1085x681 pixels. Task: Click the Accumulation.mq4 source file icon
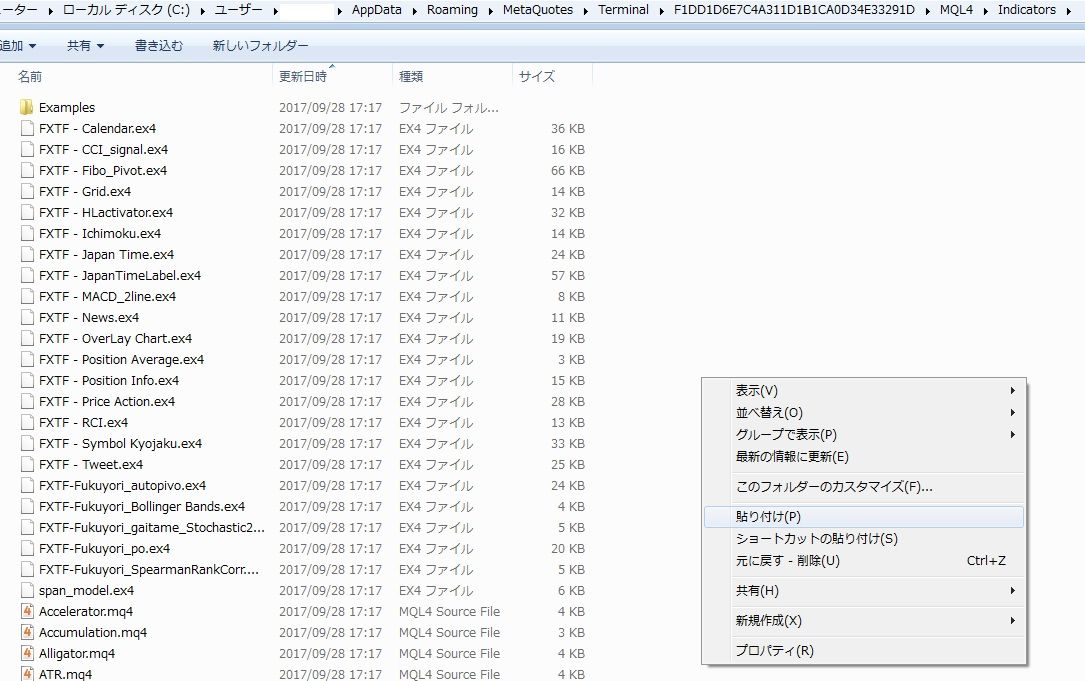pos(27,632)
